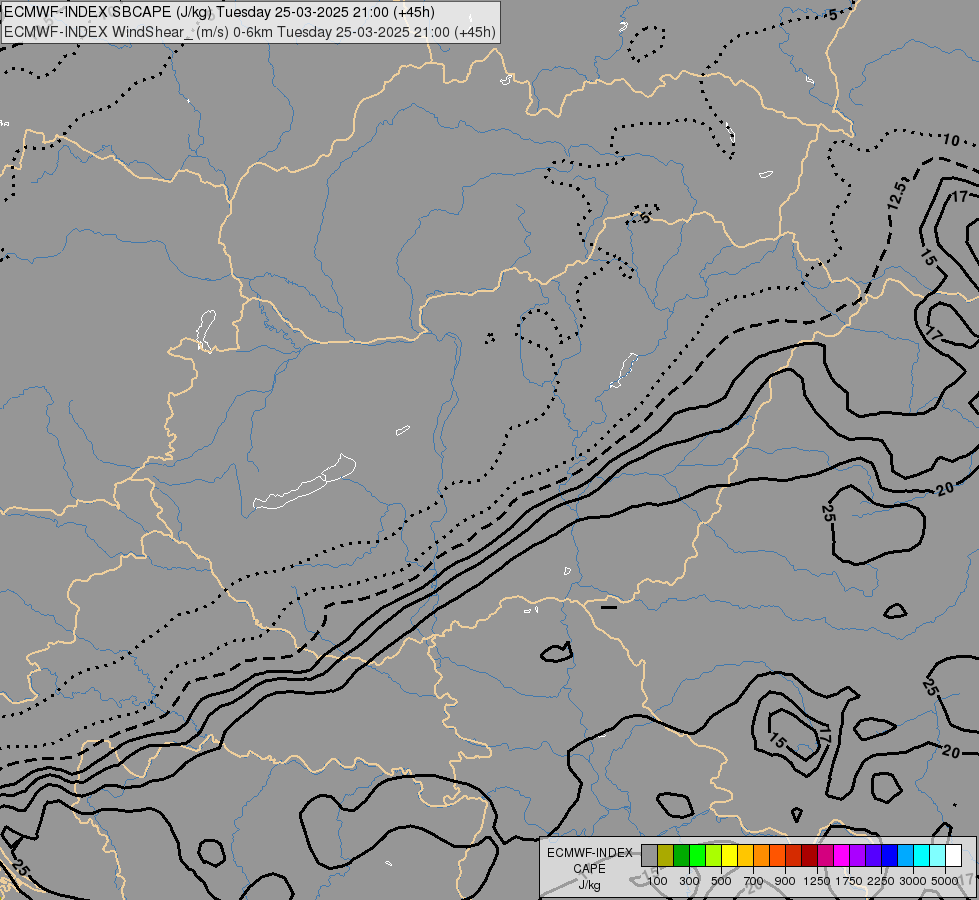Click the 10 dotted contour label
Screen dimensions: 979x900
pos(950,140)
